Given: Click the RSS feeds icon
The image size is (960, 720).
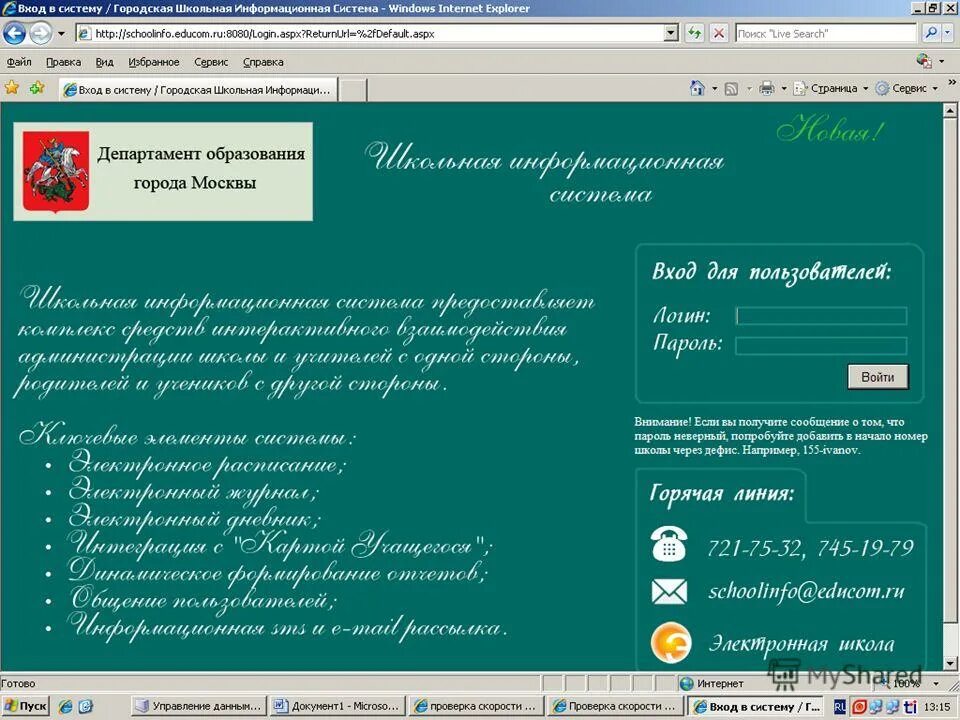Looking at the screenshot, I should (x=731, y=89).
